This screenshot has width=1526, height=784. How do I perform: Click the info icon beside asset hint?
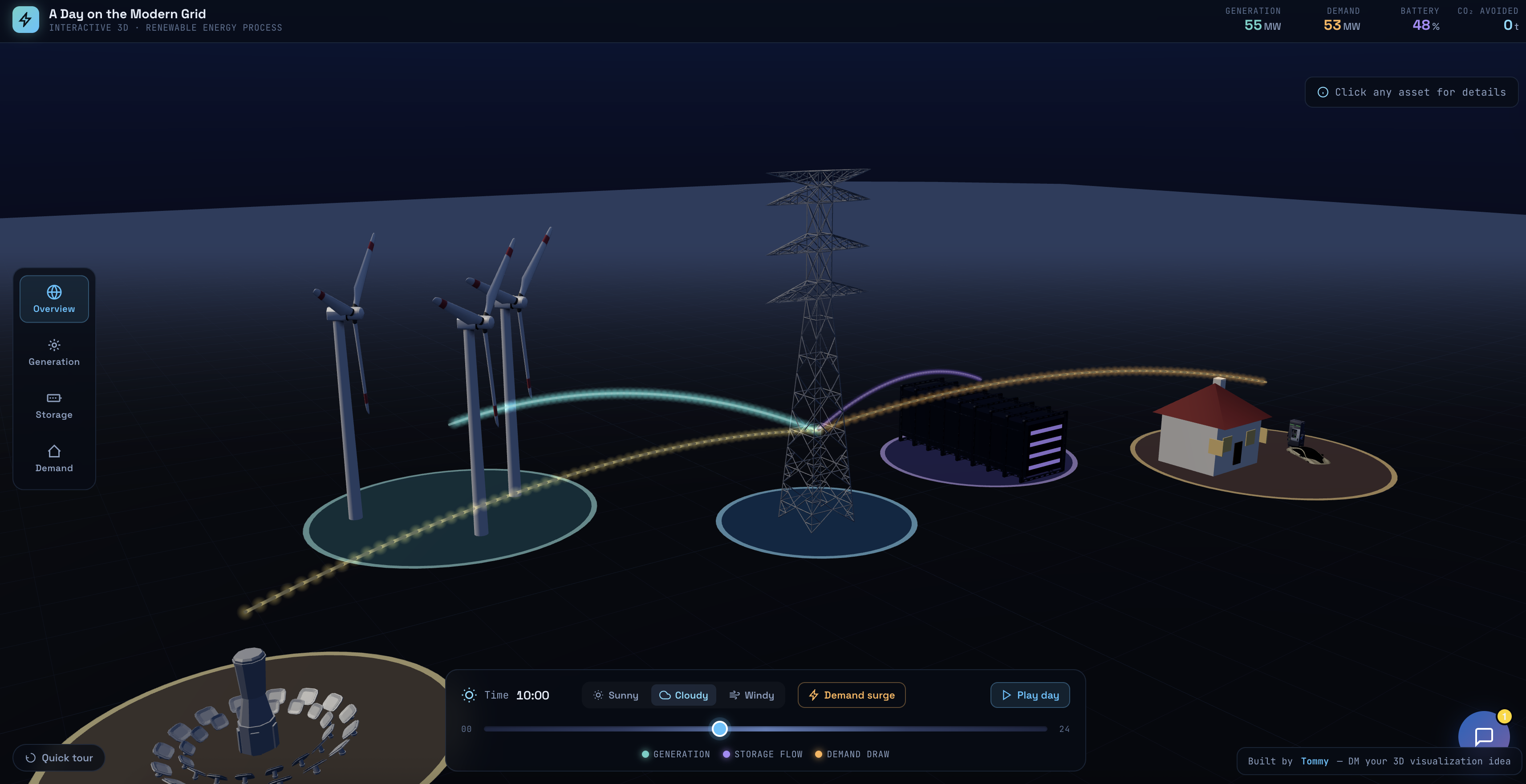pyautogui.click(x=1323, y=93)
